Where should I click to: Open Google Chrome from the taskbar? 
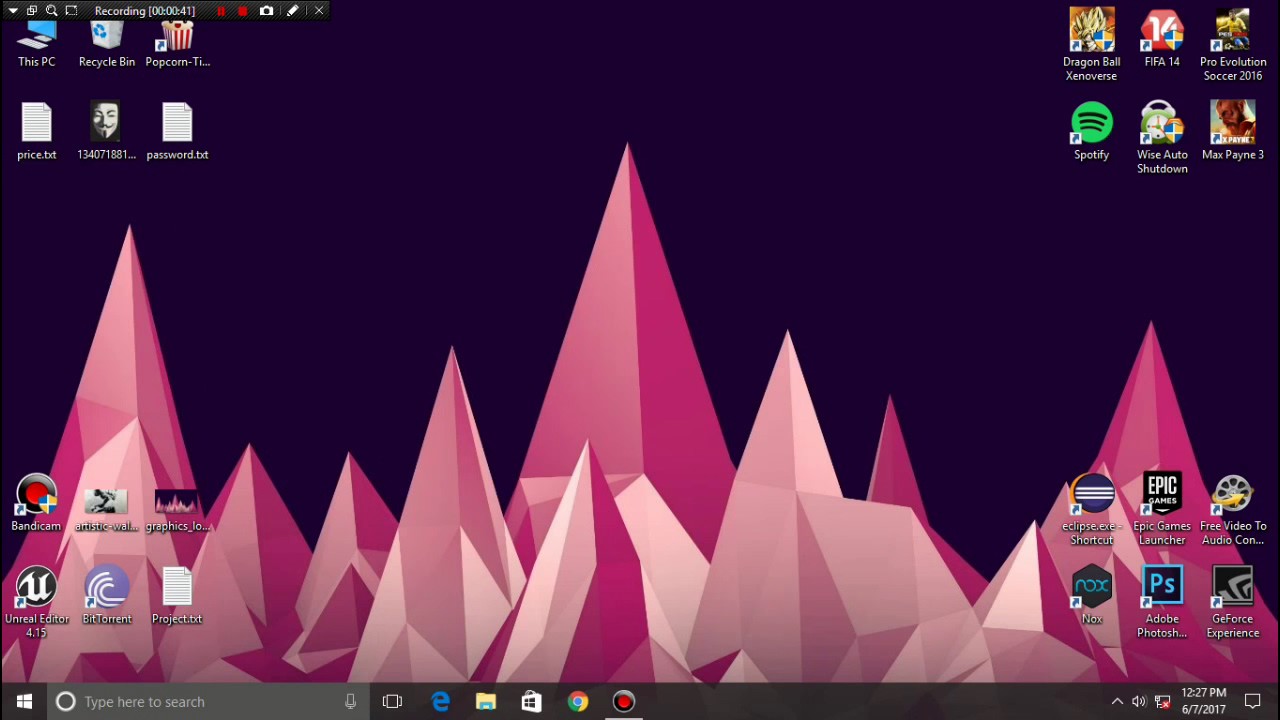[578, 702]
